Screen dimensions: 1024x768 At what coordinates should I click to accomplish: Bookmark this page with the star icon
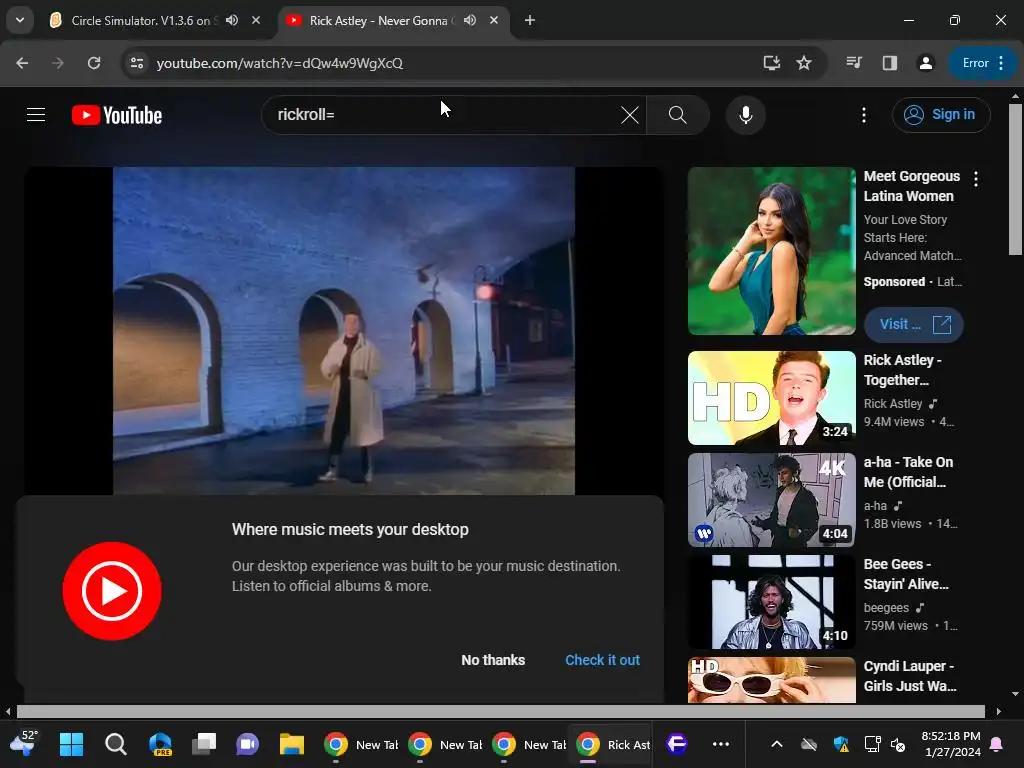tap(804, 63)
